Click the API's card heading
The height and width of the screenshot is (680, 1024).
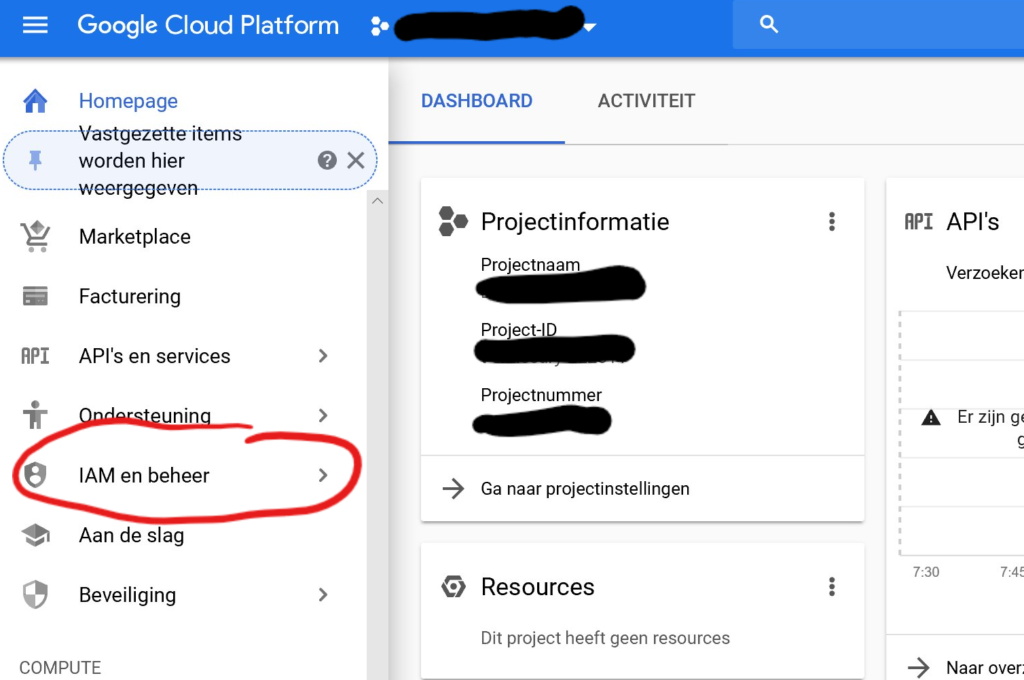point(972,222)
